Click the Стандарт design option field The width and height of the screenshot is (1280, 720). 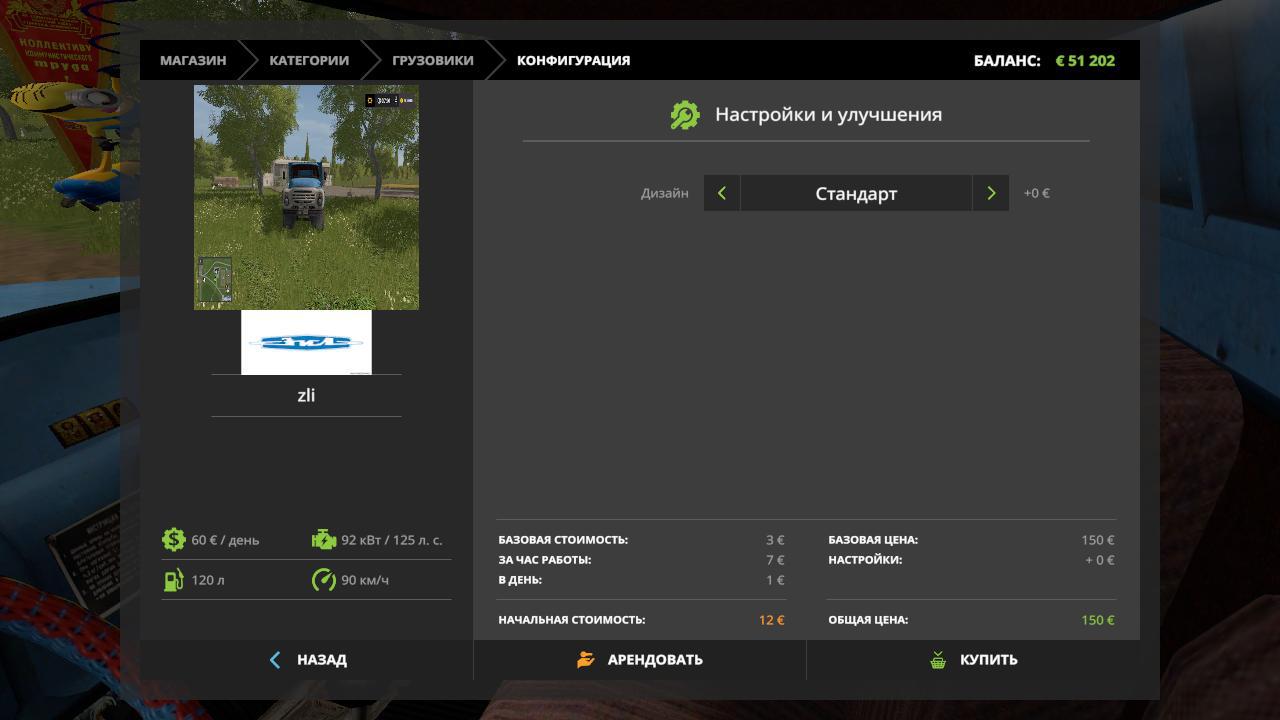pyautogui.click(x=855, y=193)
